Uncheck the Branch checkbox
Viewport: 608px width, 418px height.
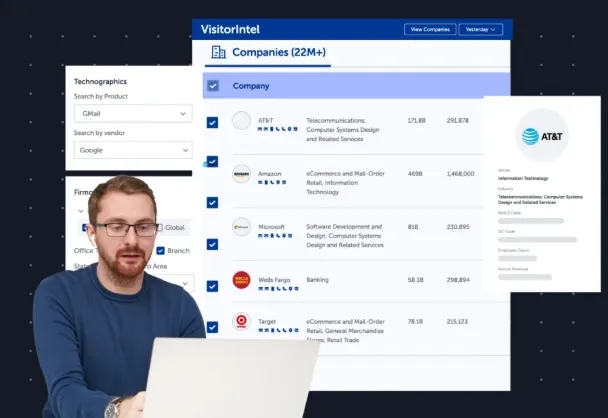(161, 250)
